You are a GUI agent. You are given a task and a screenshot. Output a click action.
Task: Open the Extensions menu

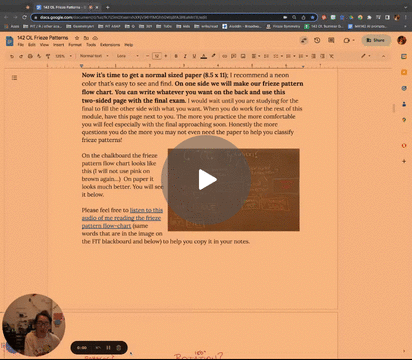(x=110, y=45)
